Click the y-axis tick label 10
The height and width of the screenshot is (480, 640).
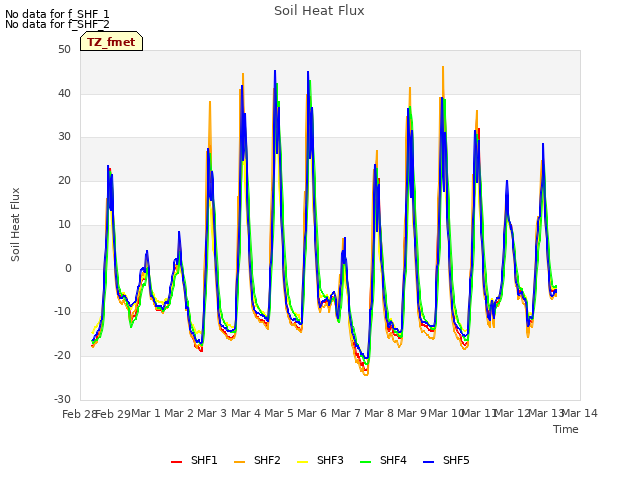point(64,224)
